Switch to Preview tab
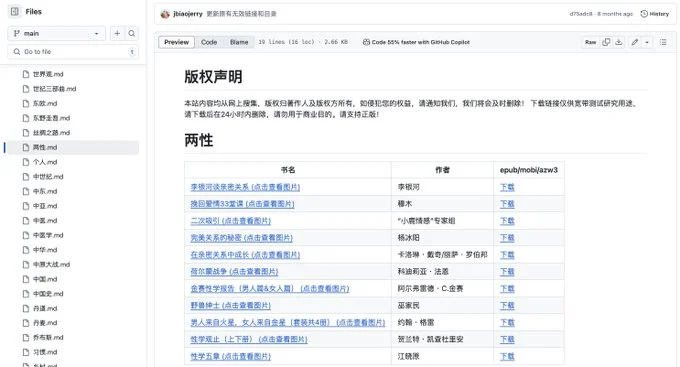680x367 pixels. coord(177,42)
